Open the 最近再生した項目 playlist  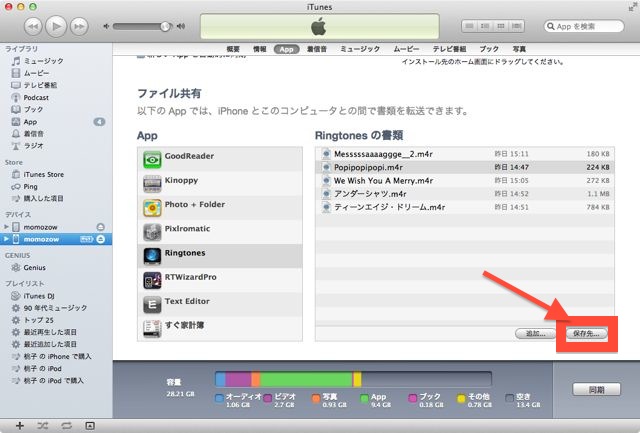(x=50, y=332)
